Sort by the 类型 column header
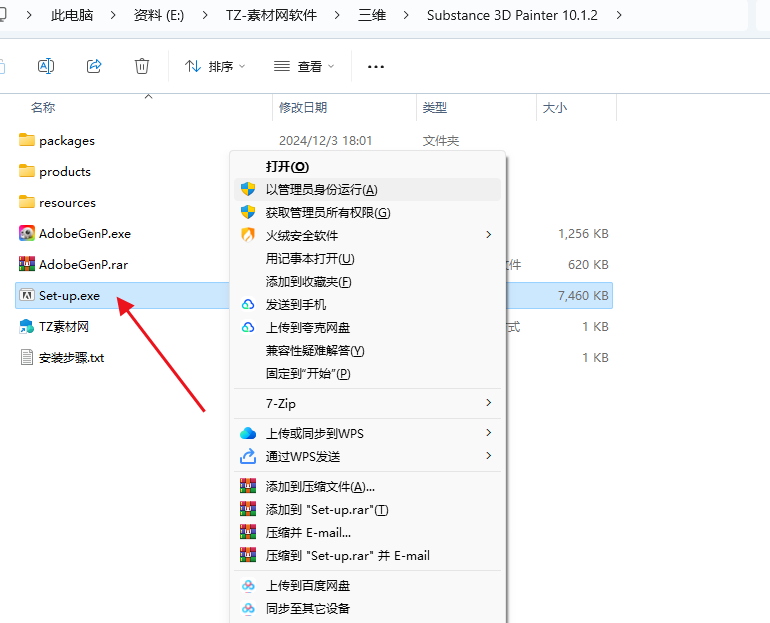Screen dimensions: 770x623 435,108
